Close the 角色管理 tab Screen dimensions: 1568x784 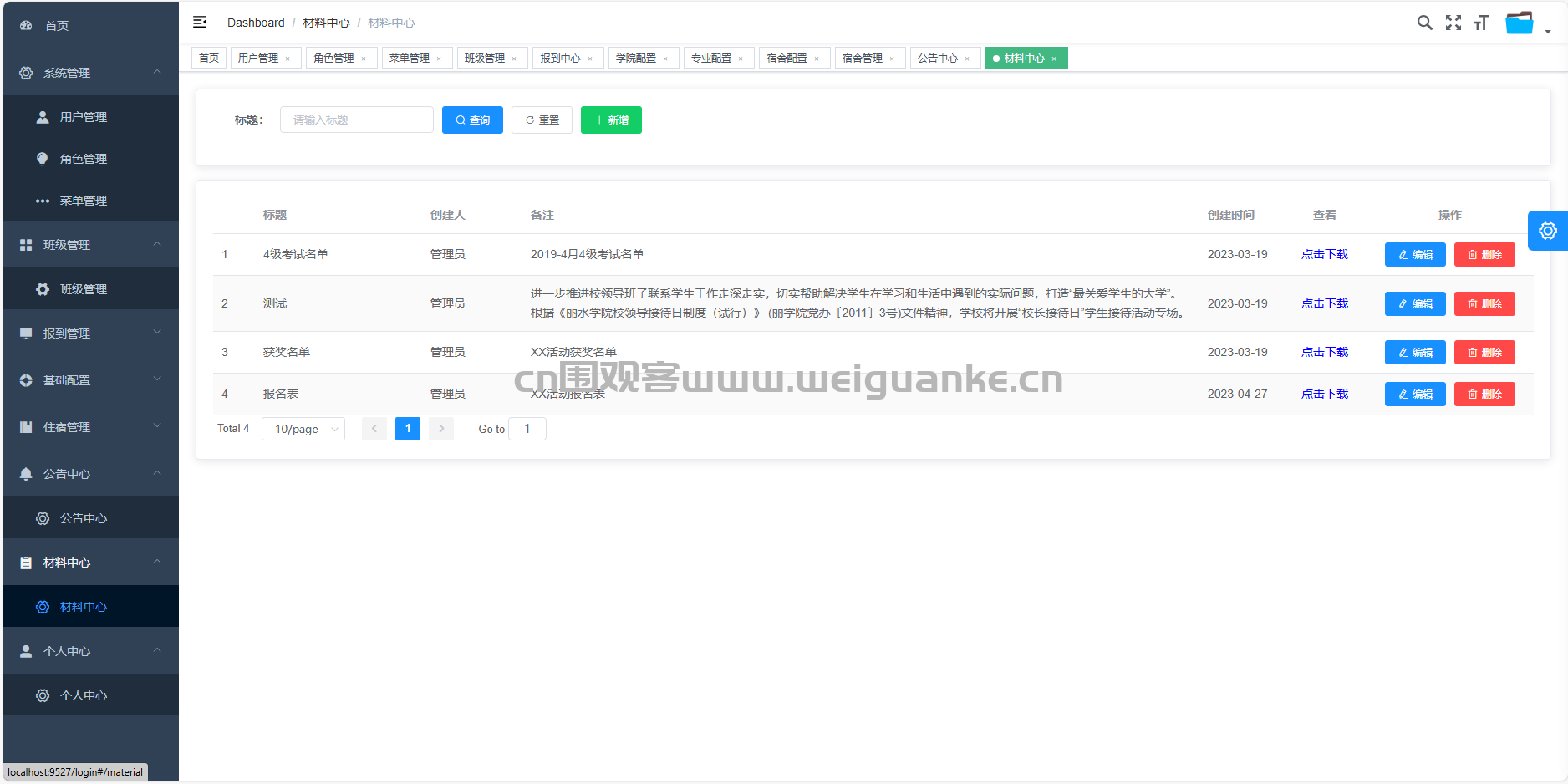click(x=364, y=59)
